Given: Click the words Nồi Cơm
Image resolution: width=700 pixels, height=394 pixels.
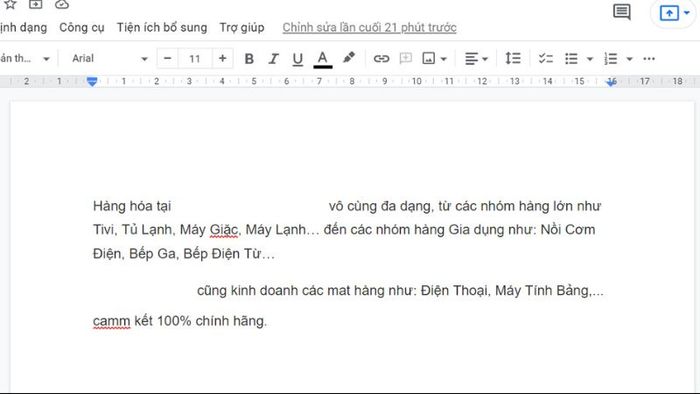Looking at the screenshot, I should [568, 229].
